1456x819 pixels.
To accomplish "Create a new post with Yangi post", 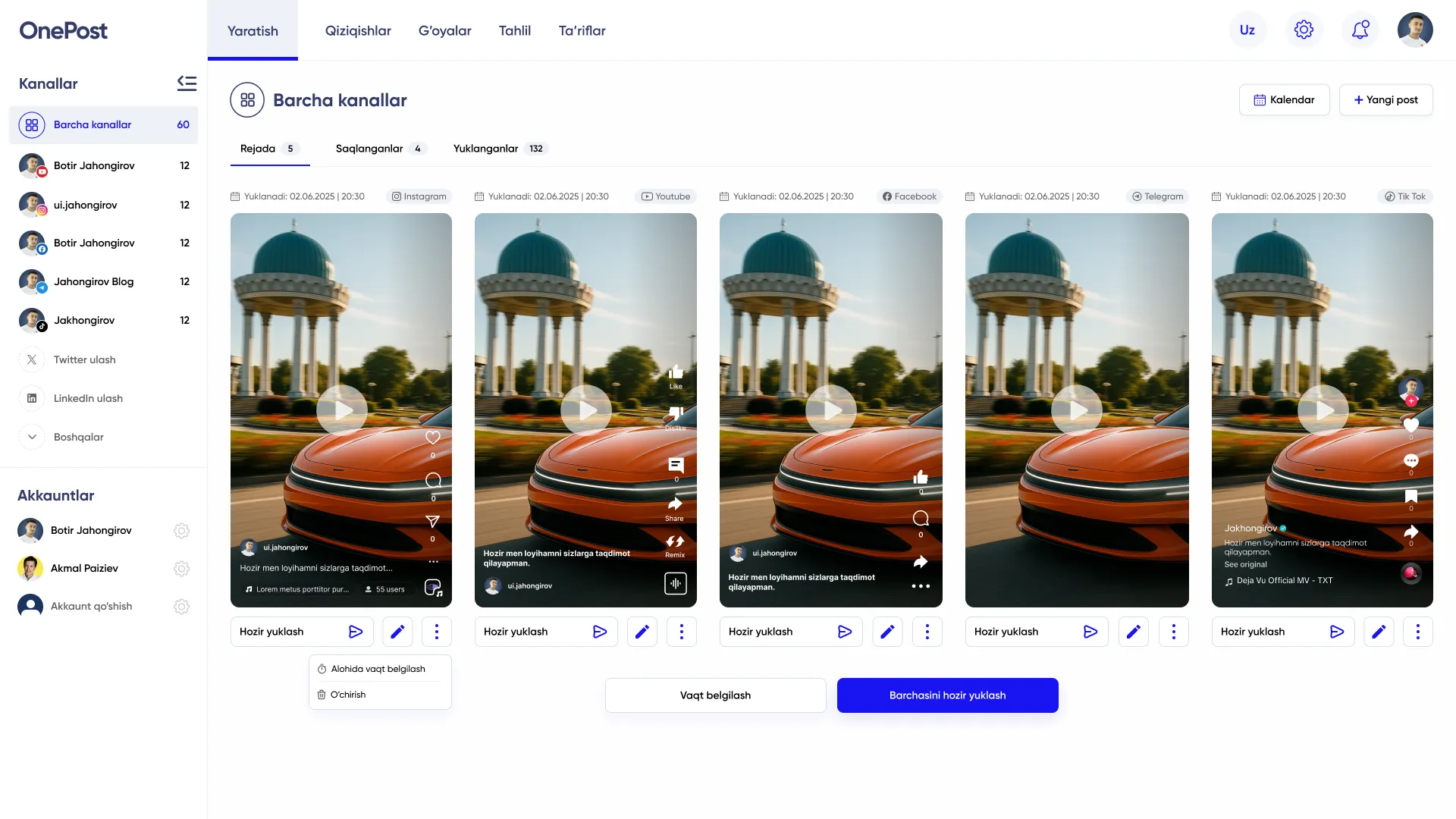I will point(1385,99).
